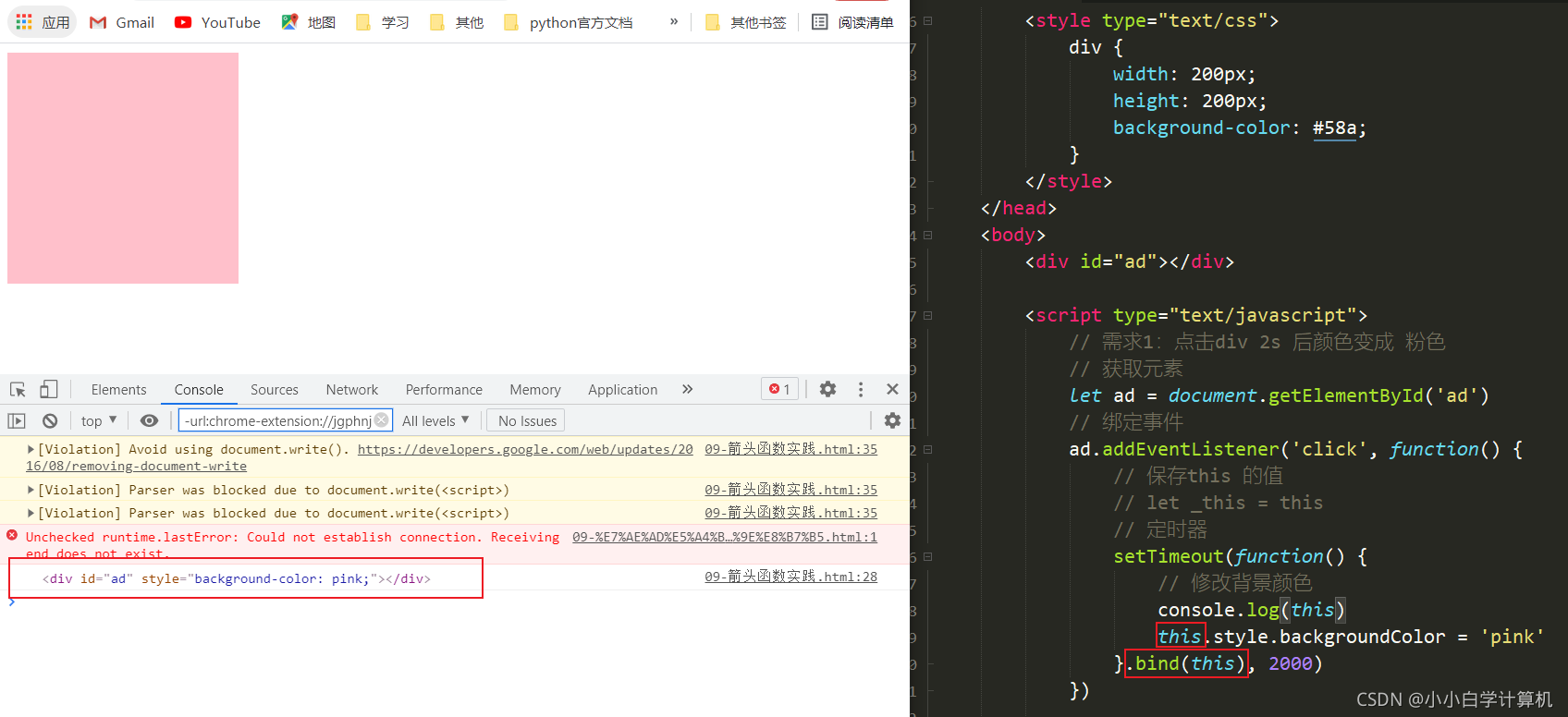Switch to the Performance tab
This screenshot has height=717, width=1568.
click(444, 390)
